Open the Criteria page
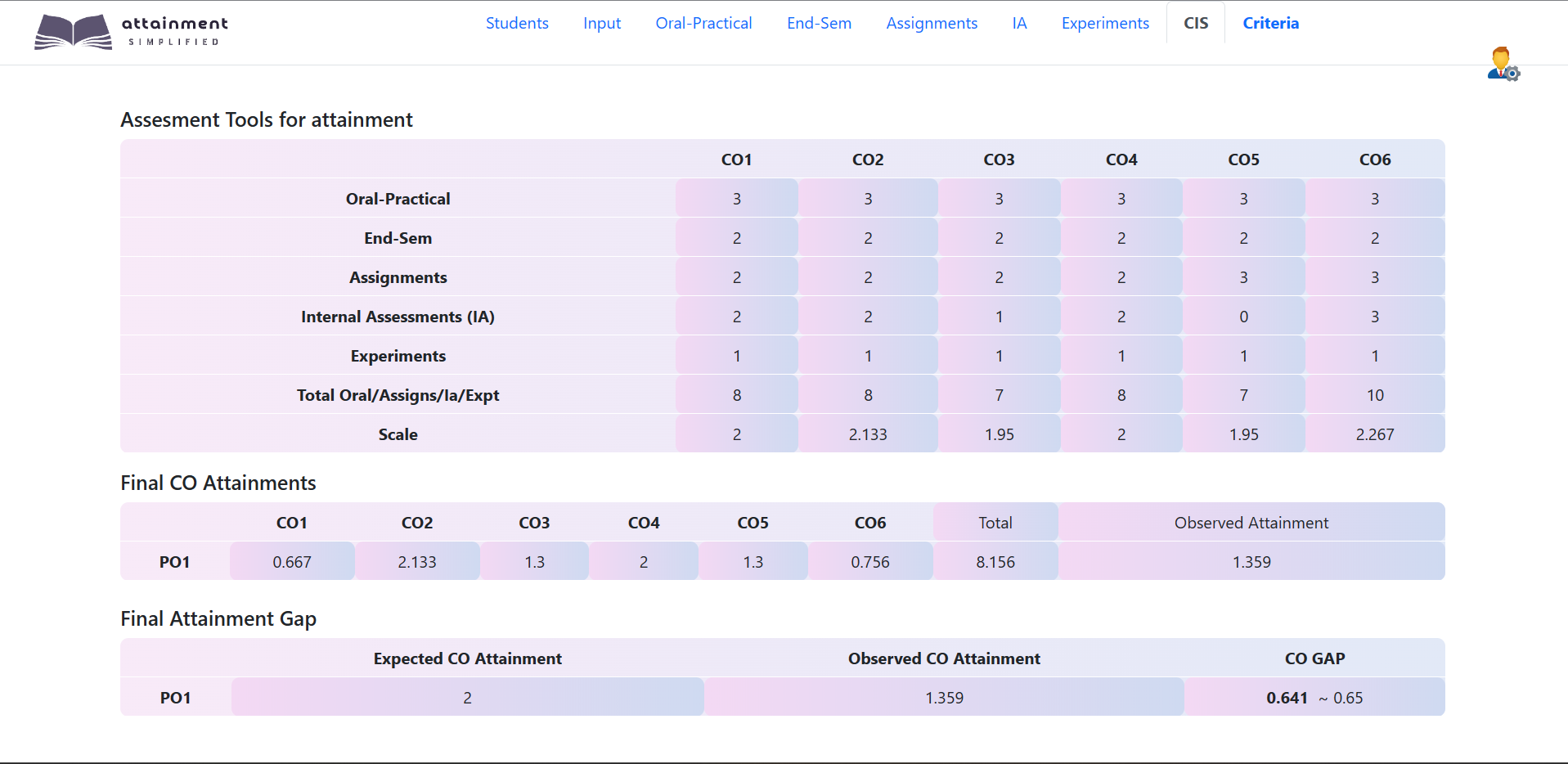The width and height of the screenshot is (1568, 764). pyautogui.click(x=1270, y=23)
